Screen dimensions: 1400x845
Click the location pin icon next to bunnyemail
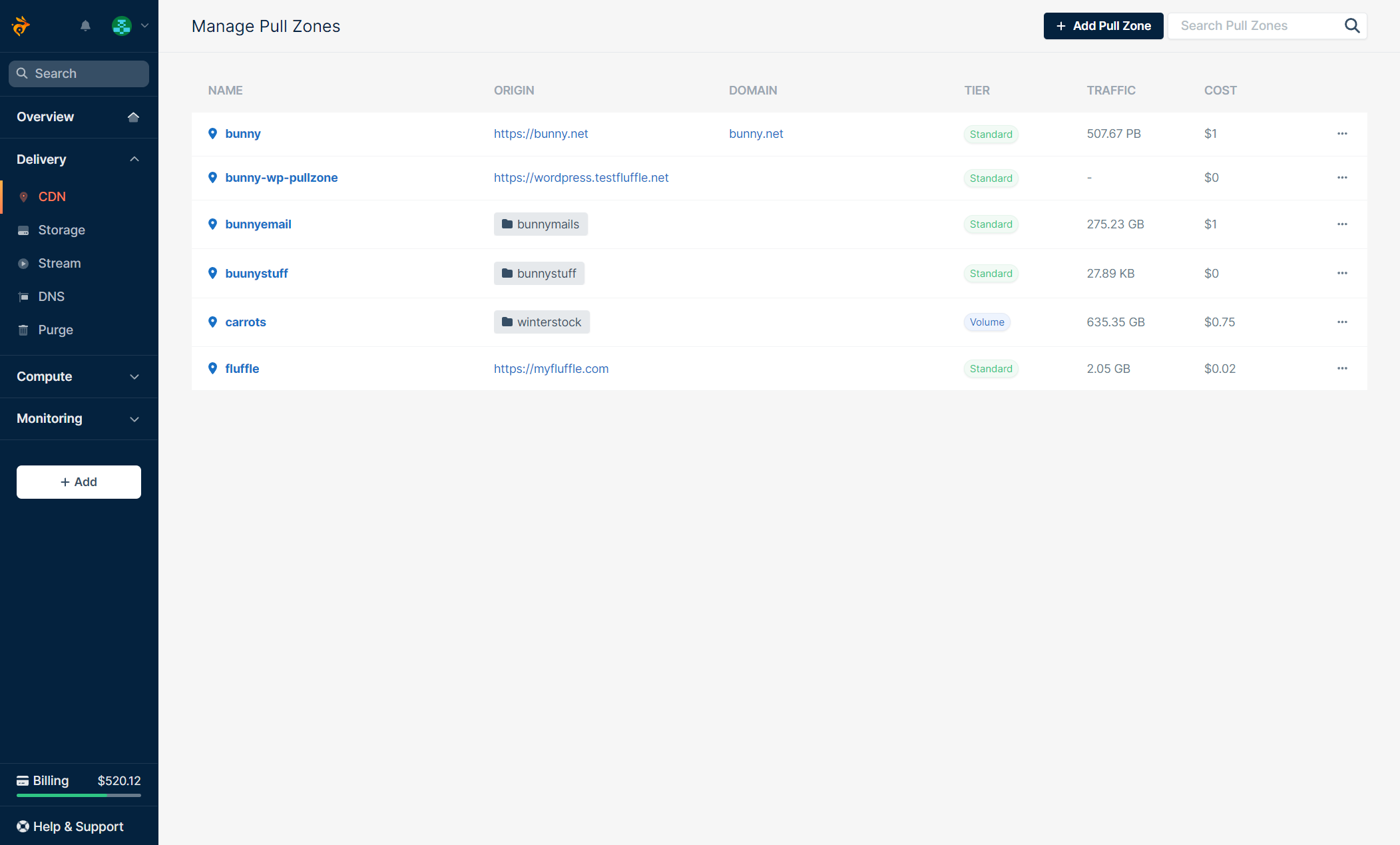(212, 224)
